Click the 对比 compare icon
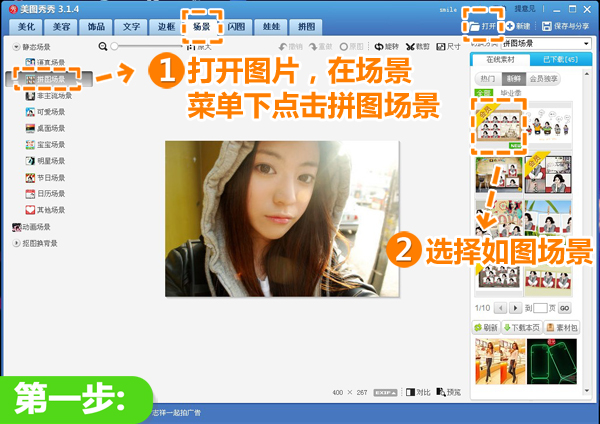This screenshot has width=600, height=424. point(410,392)
